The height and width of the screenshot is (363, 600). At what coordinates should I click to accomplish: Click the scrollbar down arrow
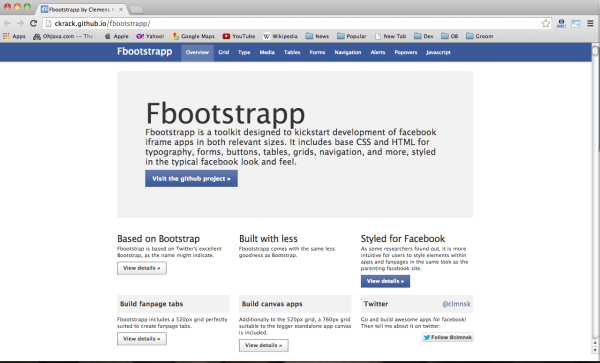click(x=595, y=350)
